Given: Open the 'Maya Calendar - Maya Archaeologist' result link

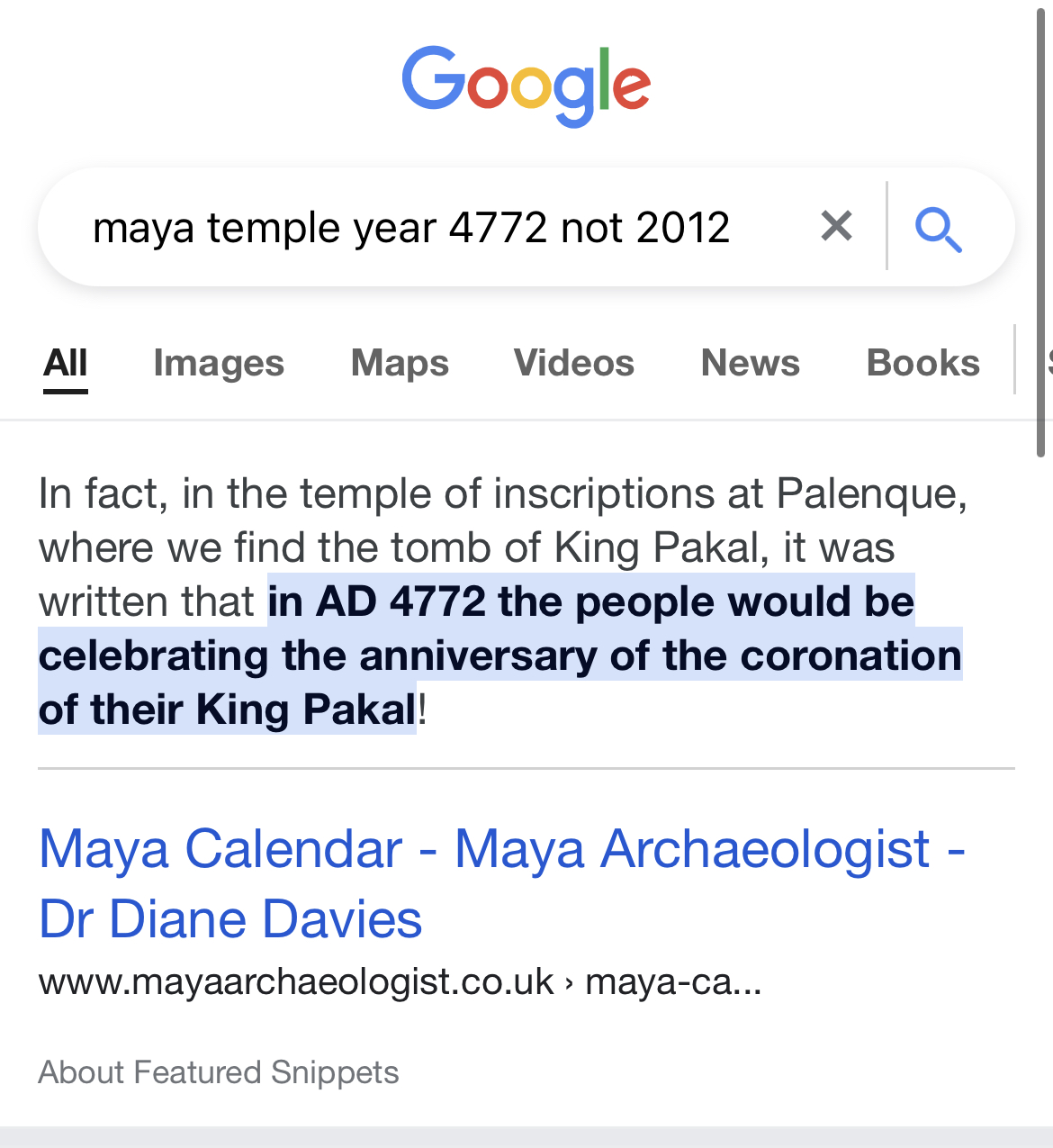Looking at the screenshot, I should pos(501,849).
